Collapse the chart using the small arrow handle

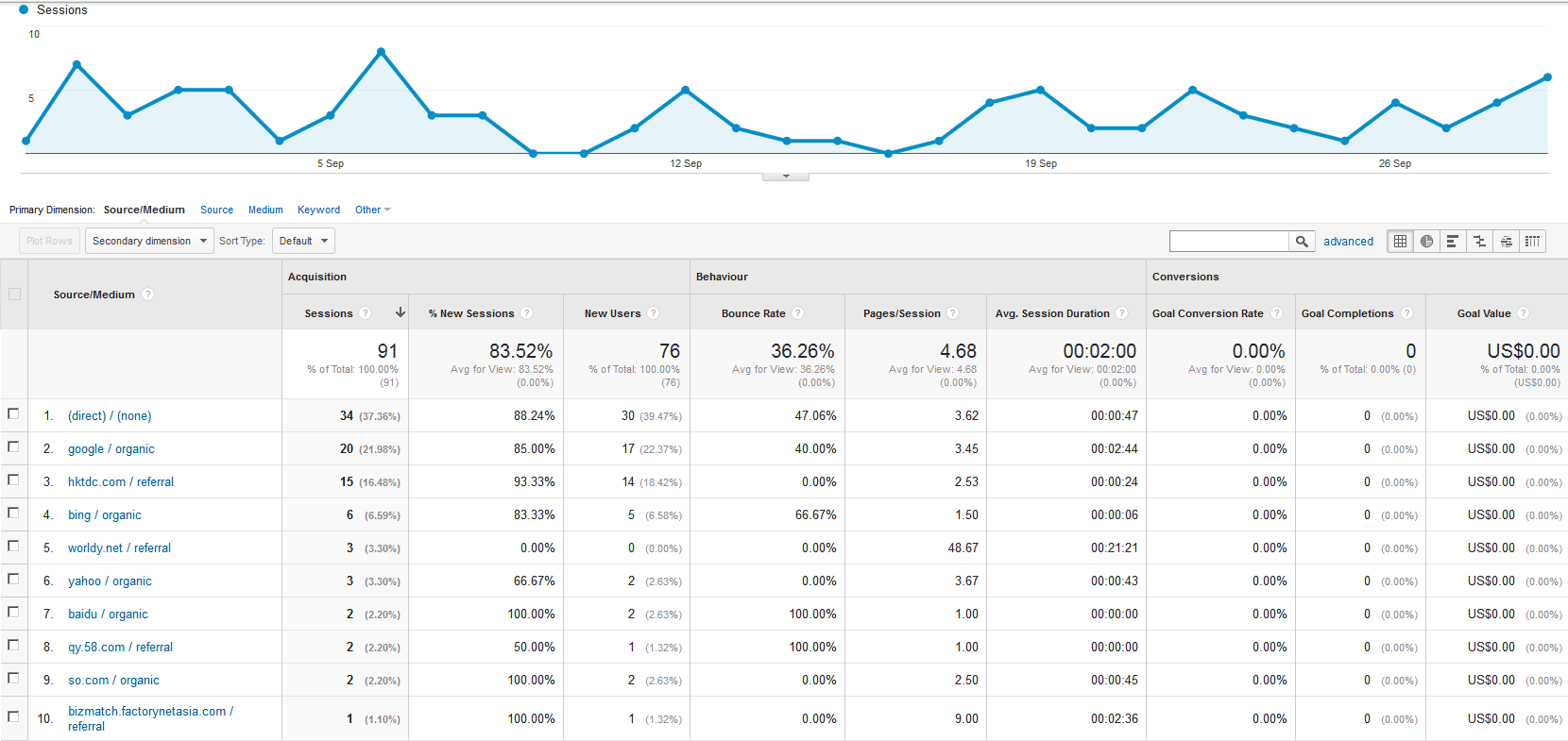[786, 177]
